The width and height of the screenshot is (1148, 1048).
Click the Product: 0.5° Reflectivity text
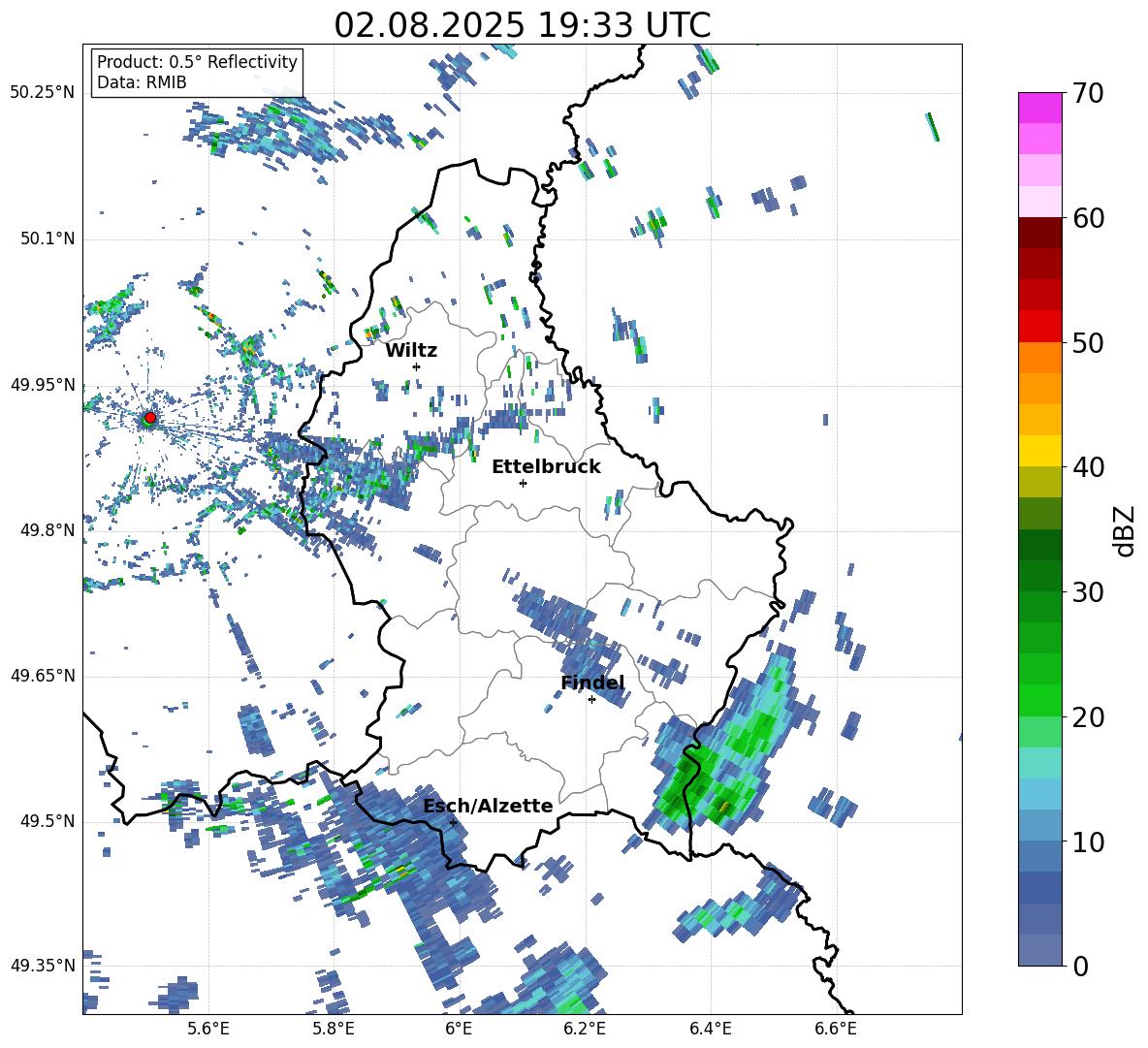tap(197, 61)
